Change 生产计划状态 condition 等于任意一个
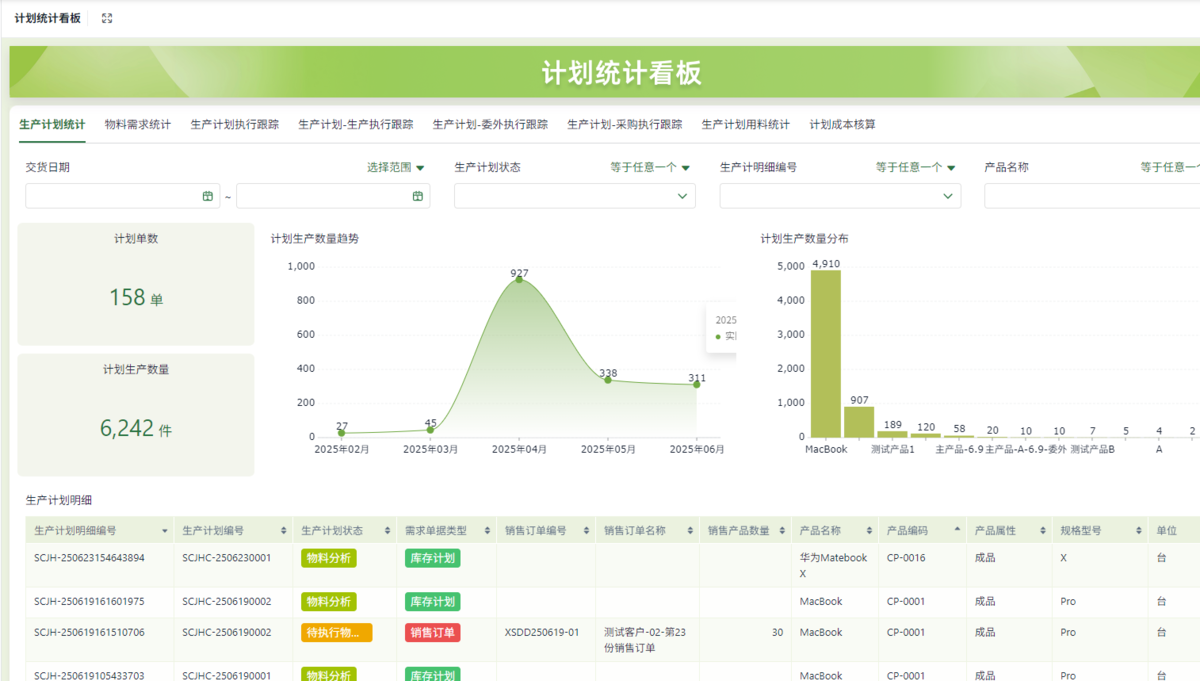 pos(650,168)
